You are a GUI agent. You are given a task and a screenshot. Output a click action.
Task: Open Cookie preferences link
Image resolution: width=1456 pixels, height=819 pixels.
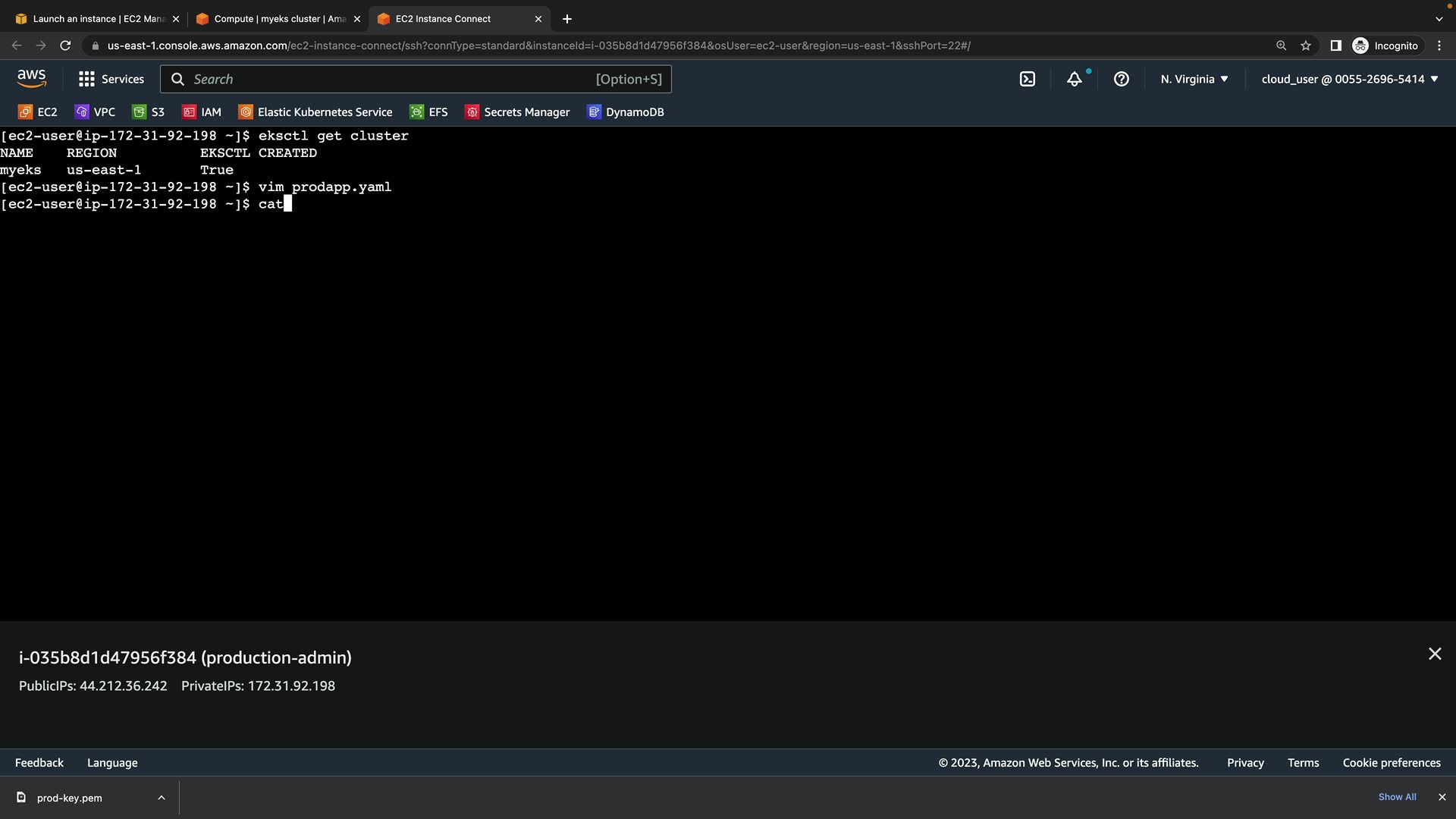(1392, 763)
